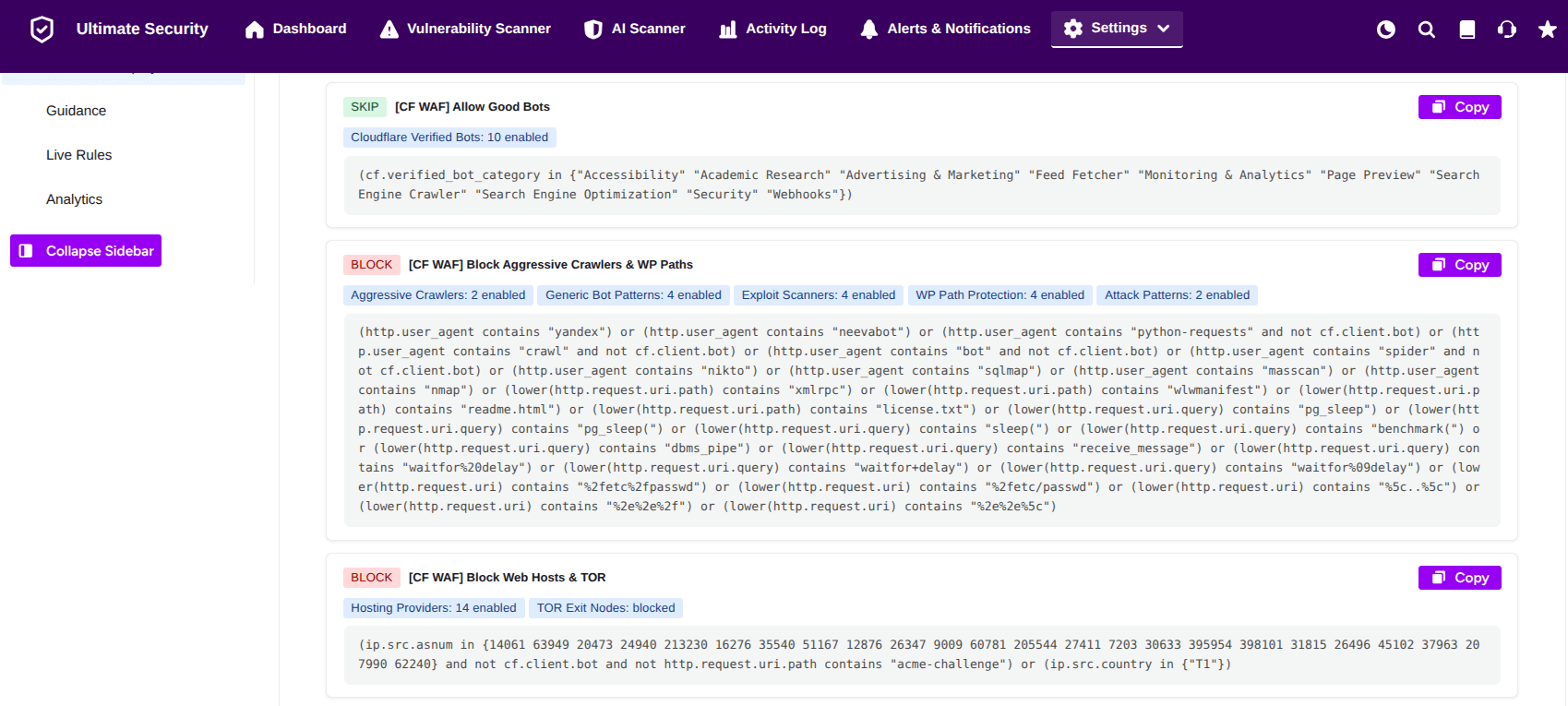Viewport: 1568px width, 706px height.
Task: Click the Settings gear icon
Action: coord(1073,29)
